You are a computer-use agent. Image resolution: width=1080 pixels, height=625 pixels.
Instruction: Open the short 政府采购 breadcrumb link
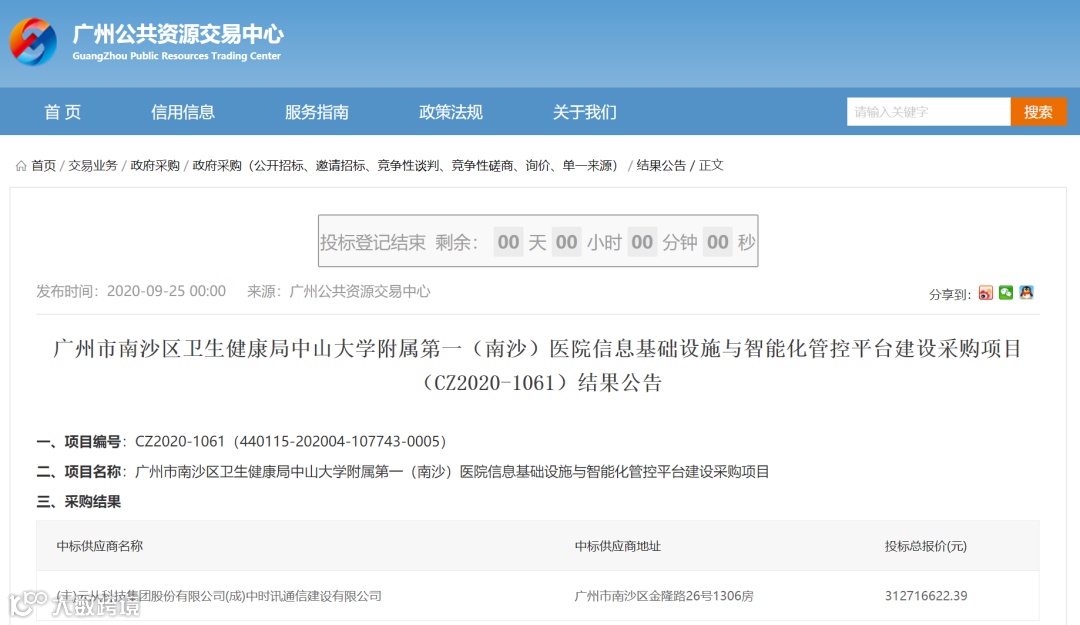[x=155, y=165]
